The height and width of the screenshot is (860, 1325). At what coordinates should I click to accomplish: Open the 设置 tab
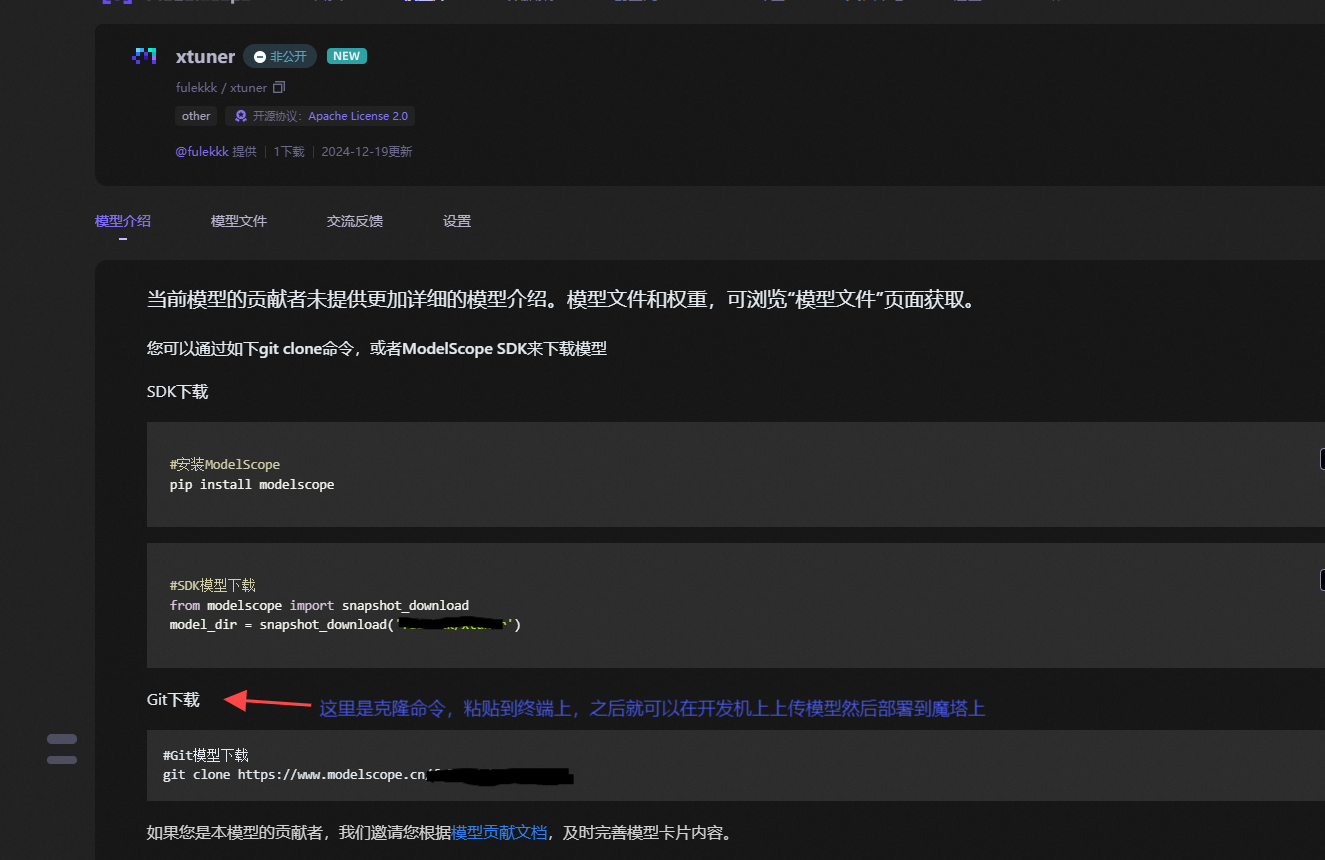(457, 221)
